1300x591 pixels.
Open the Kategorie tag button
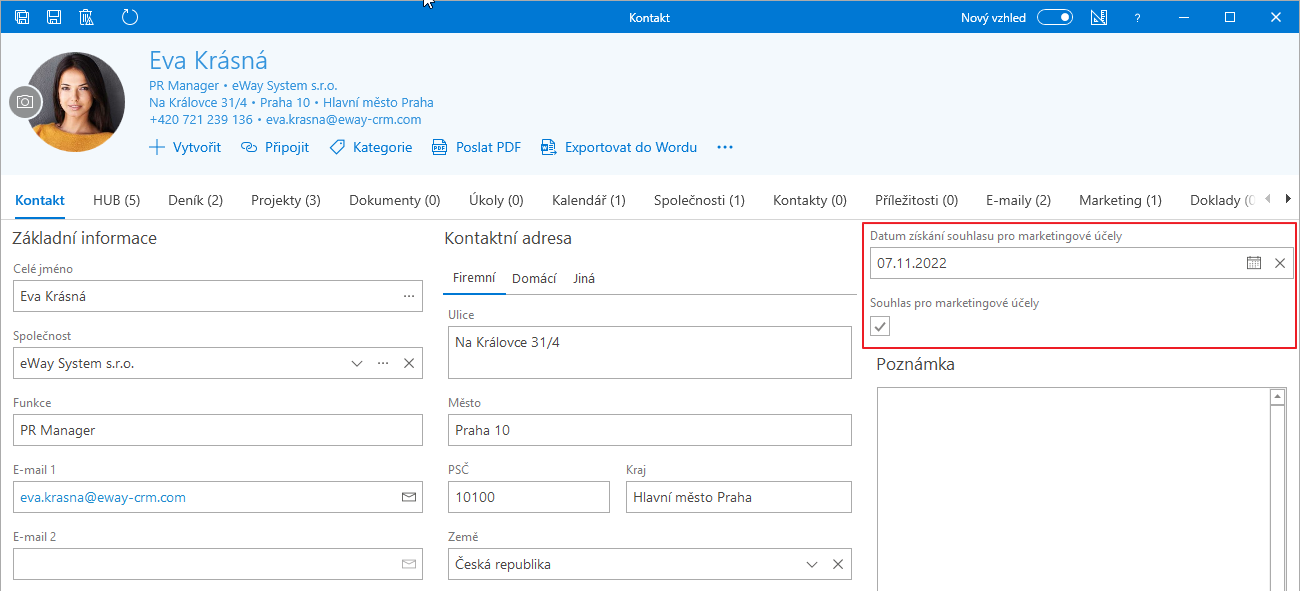point(370,147)
